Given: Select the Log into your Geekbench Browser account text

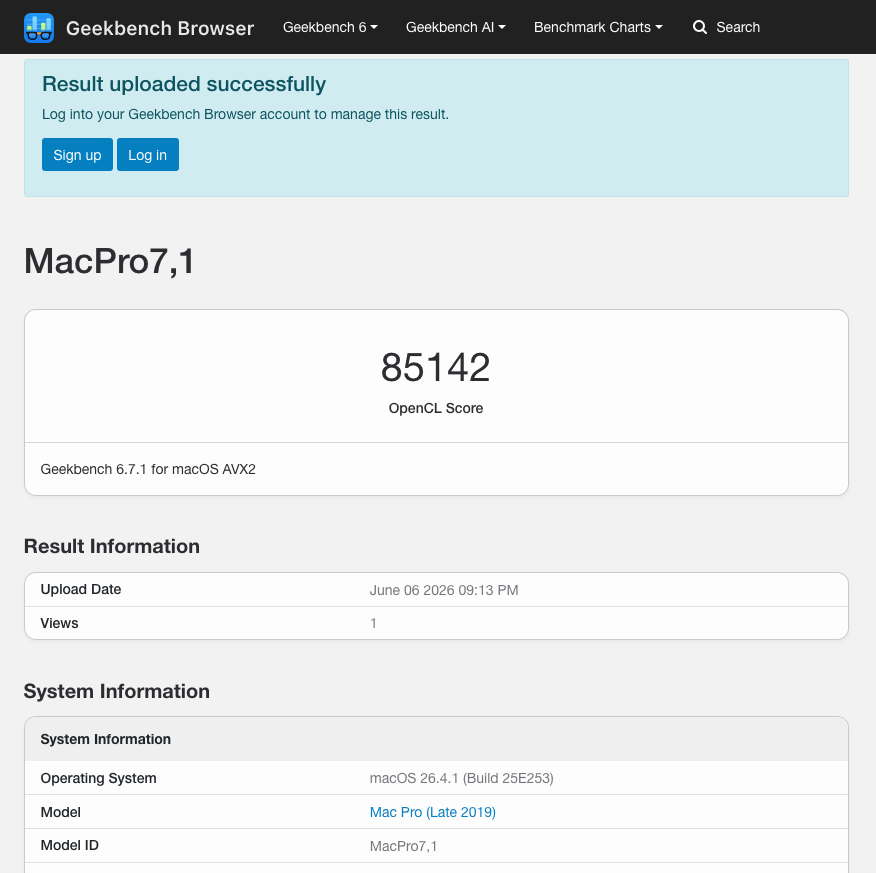Looking at the screenshot, I should pyautogui.click(x=245, y=115).
